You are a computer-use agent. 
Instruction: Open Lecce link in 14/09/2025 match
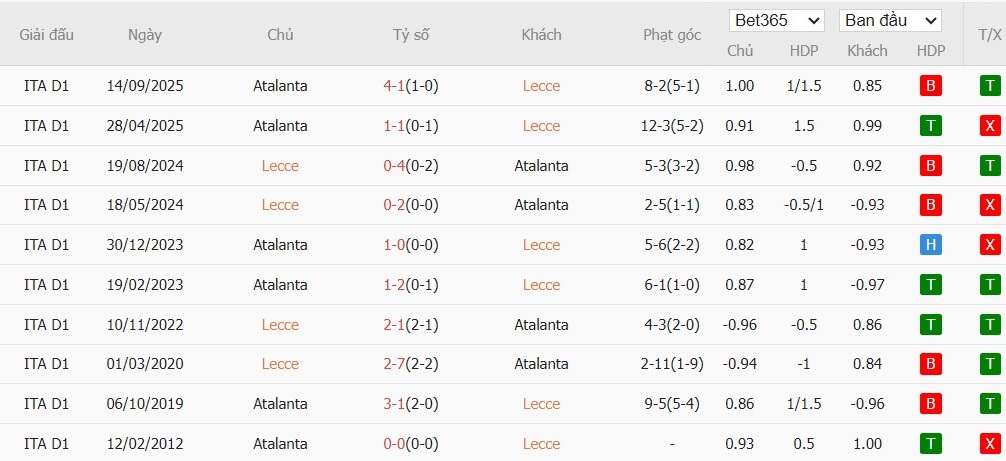pyautogui.click(x=541, y=86)
